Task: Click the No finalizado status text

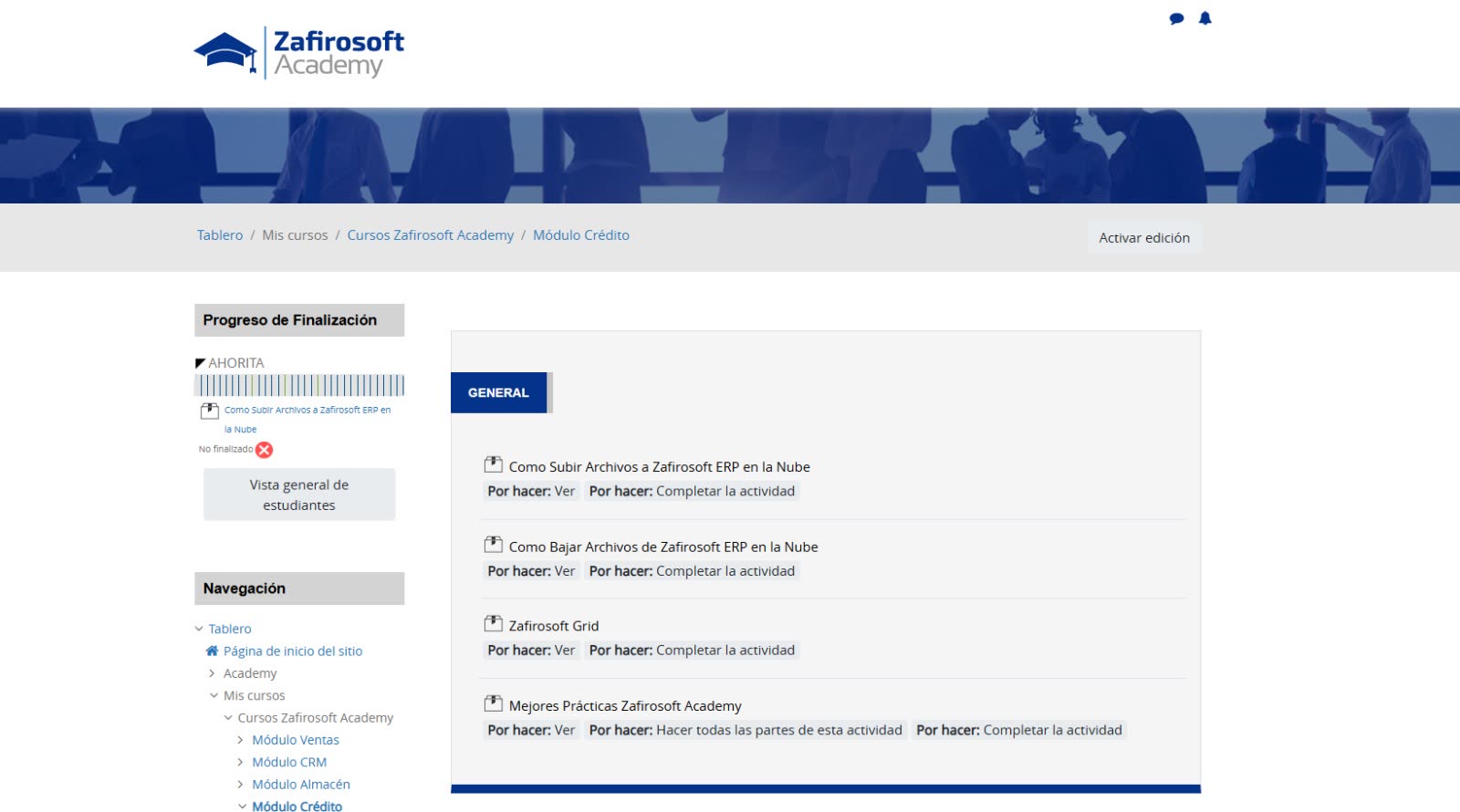Action: coord(225,449)
